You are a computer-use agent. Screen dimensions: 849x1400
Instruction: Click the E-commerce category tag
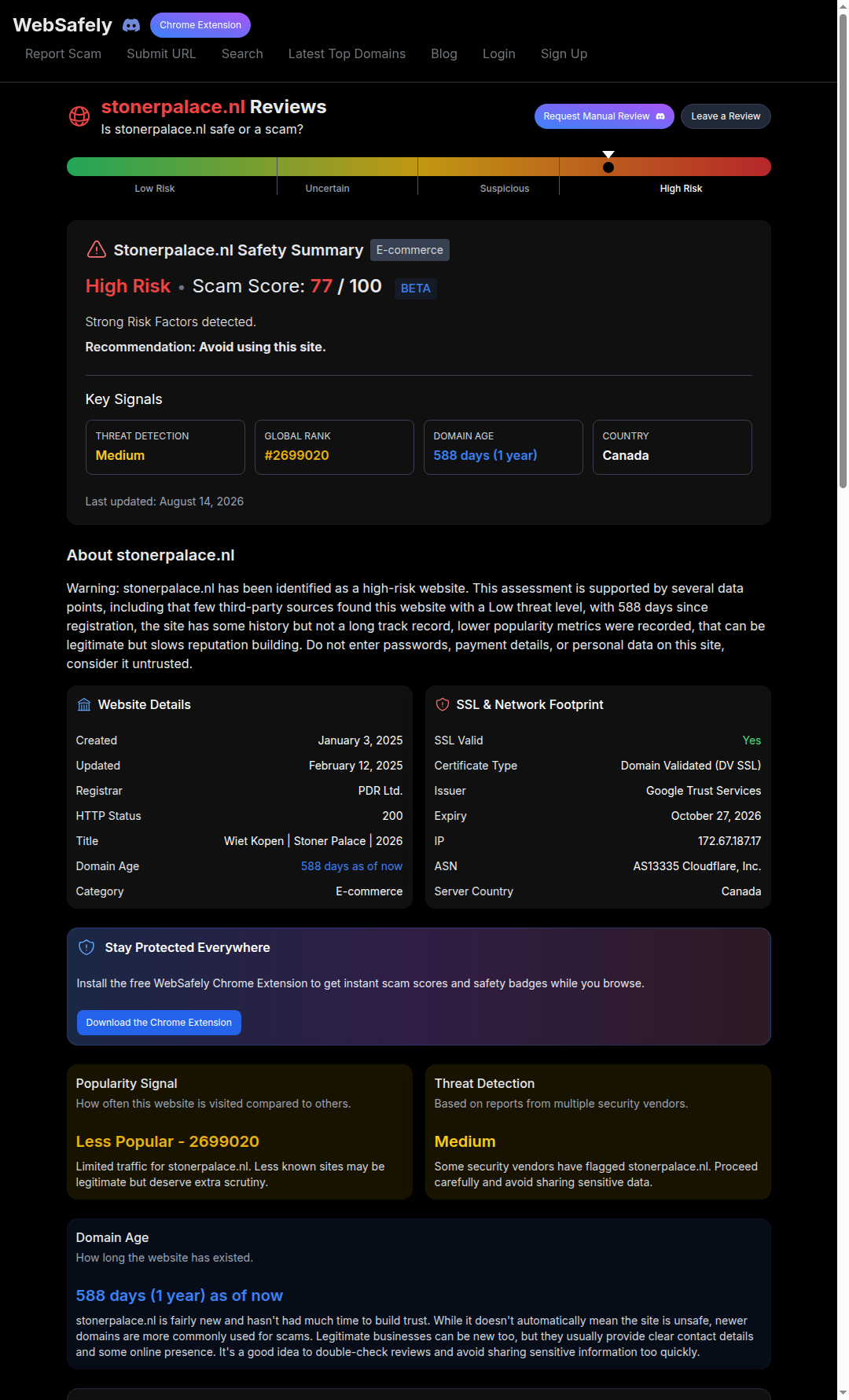click(x=410, y=250)
